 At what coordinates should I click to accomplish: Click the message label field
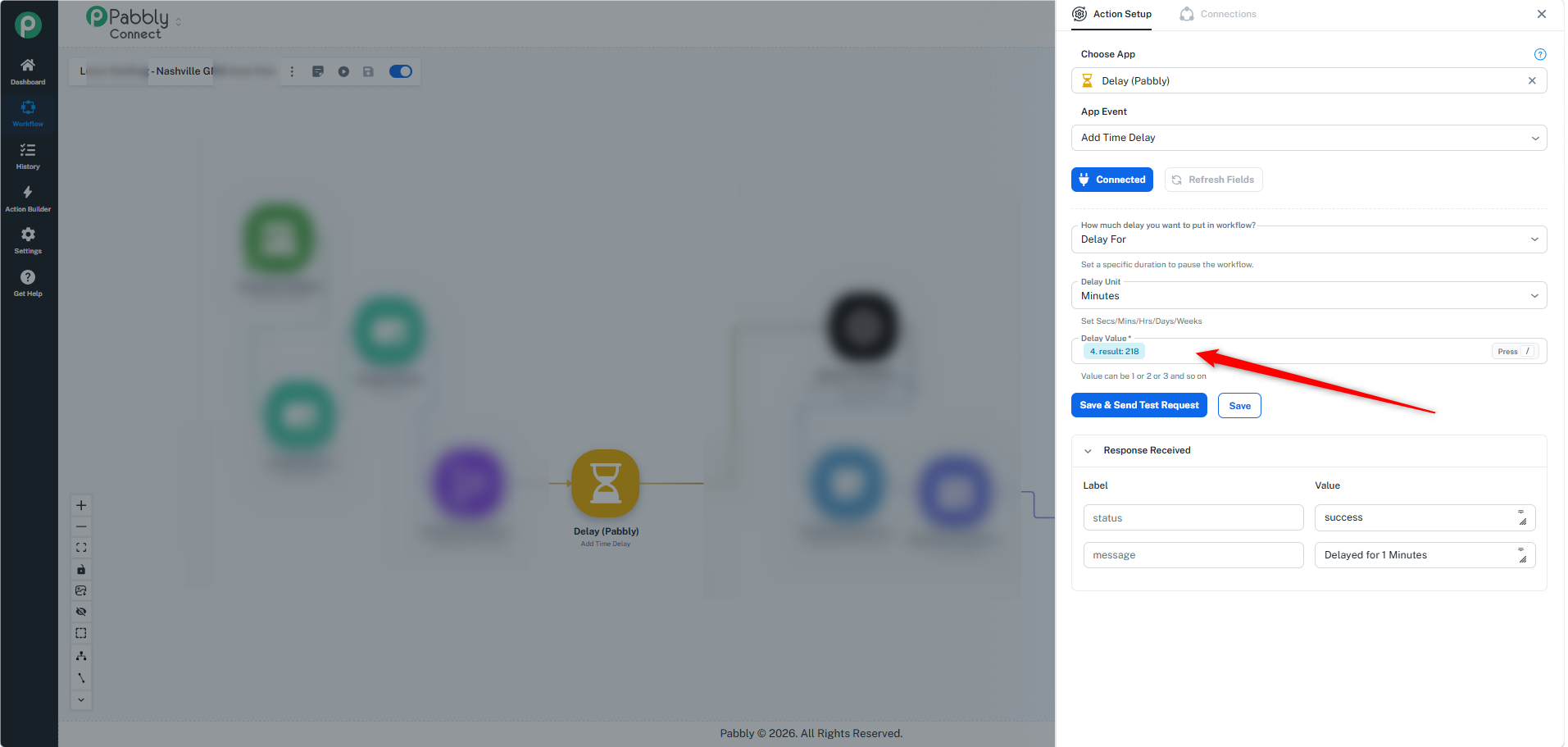click(1193, 555)
